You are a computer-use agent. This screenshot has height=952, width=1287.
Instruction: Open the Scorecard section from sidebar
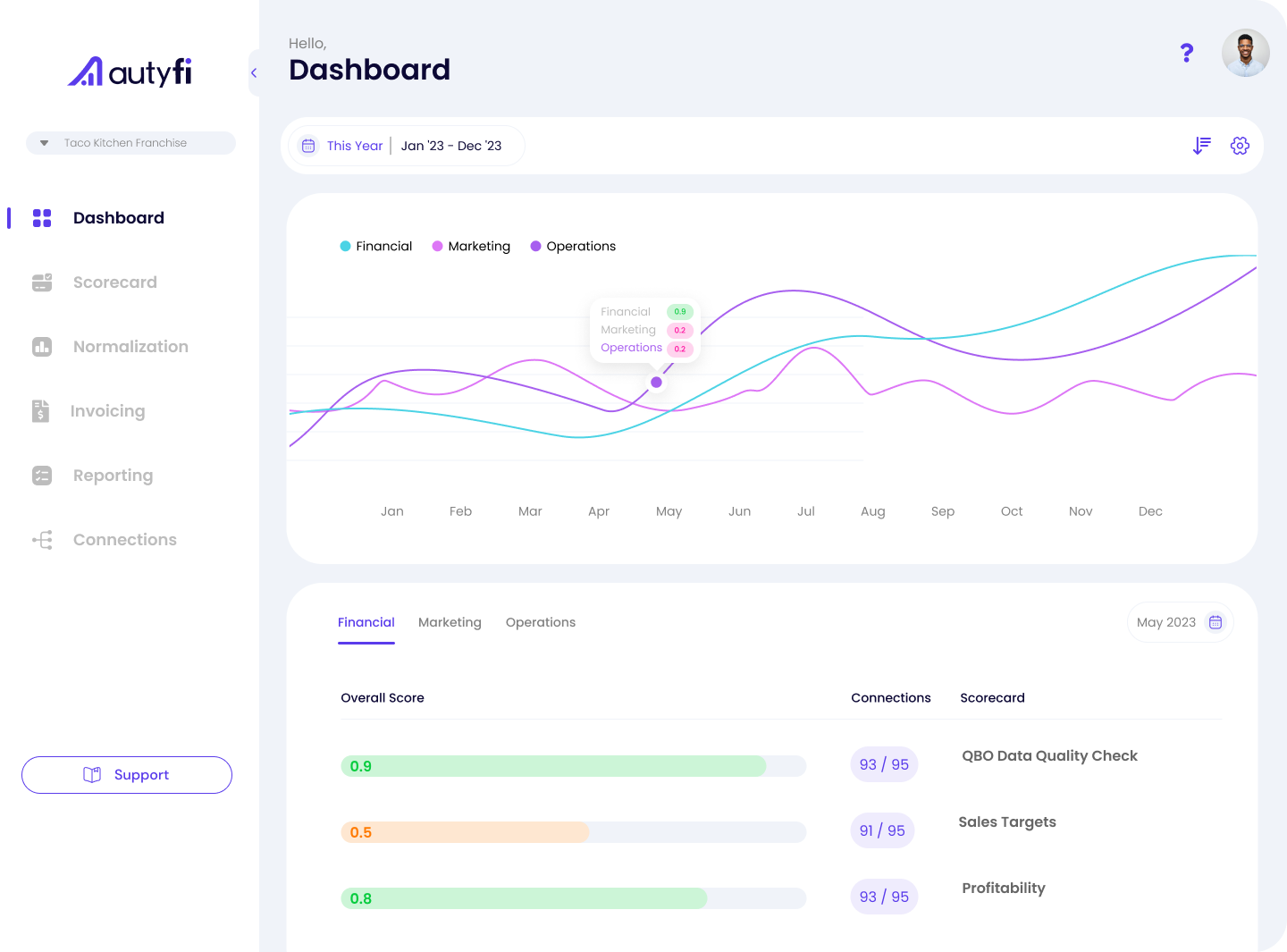point(114,282)
